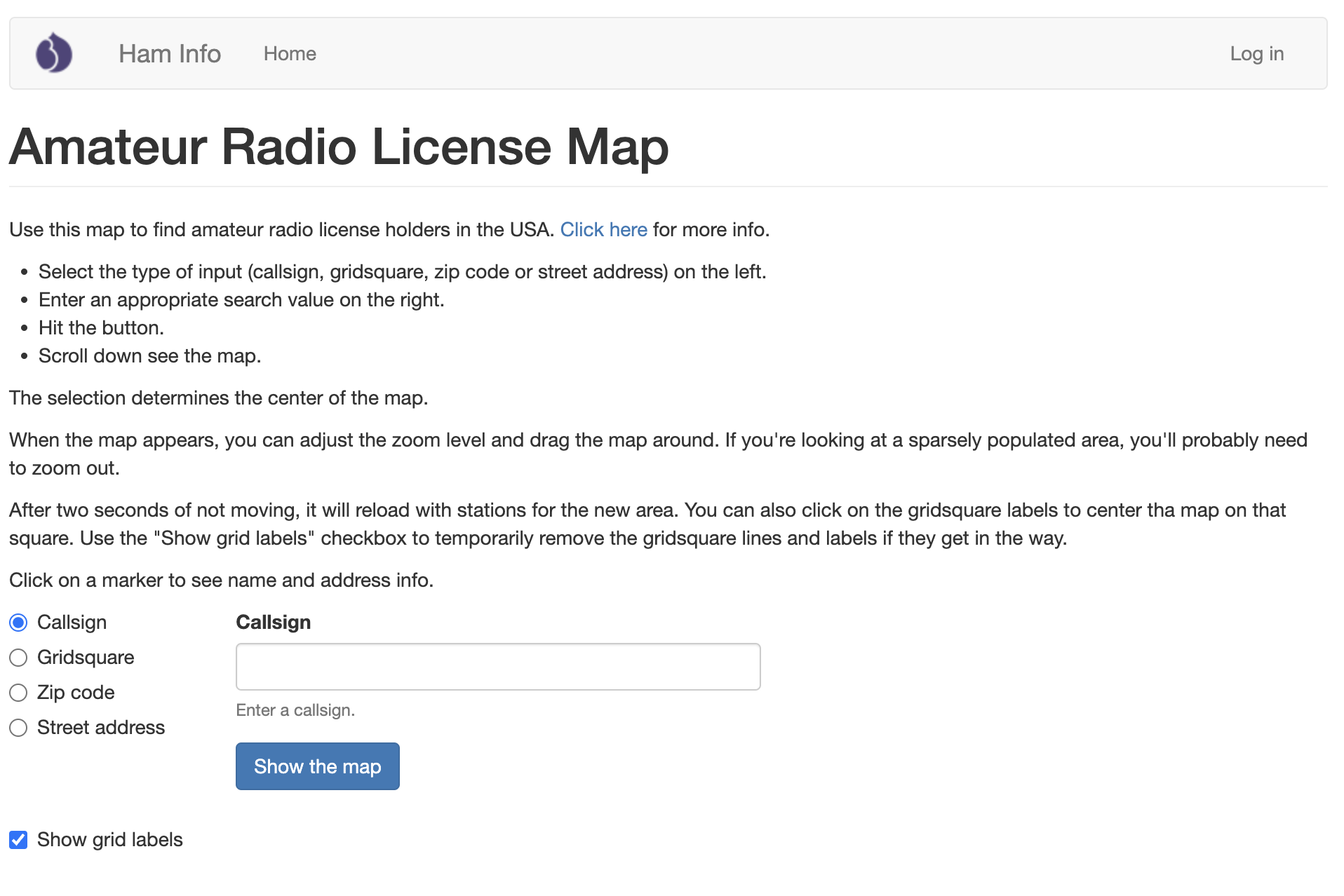Follow the 'Click here' info link
The width and height of the screenshot is (1344, 896).
pos(603,229)
